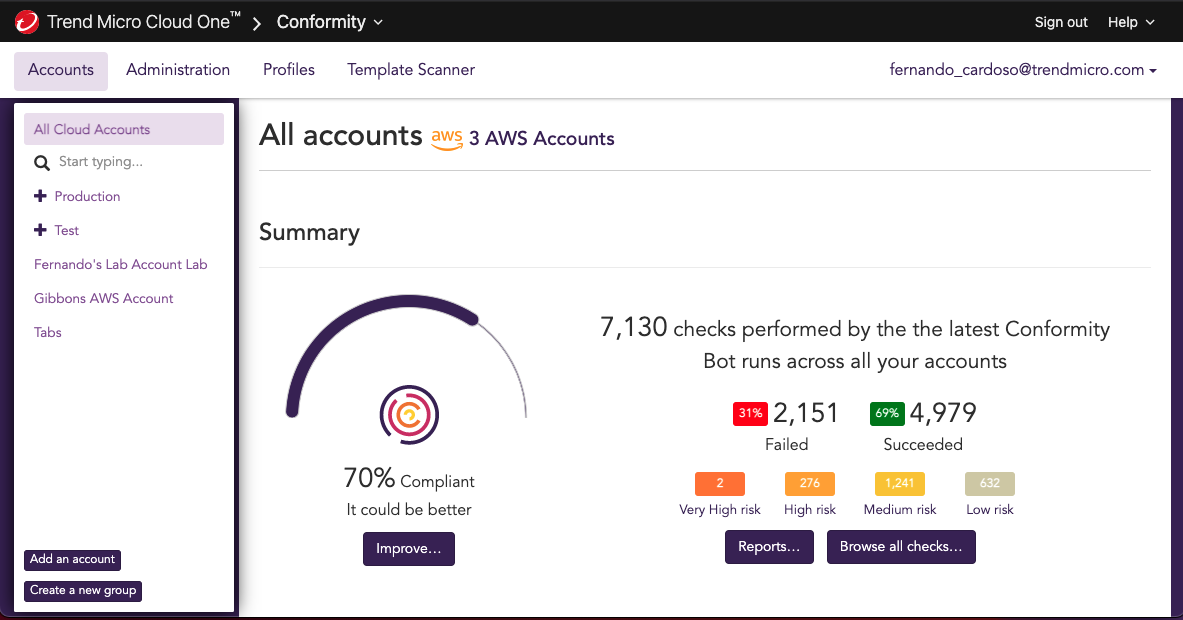Click the Very High risk label

(720, 510)
